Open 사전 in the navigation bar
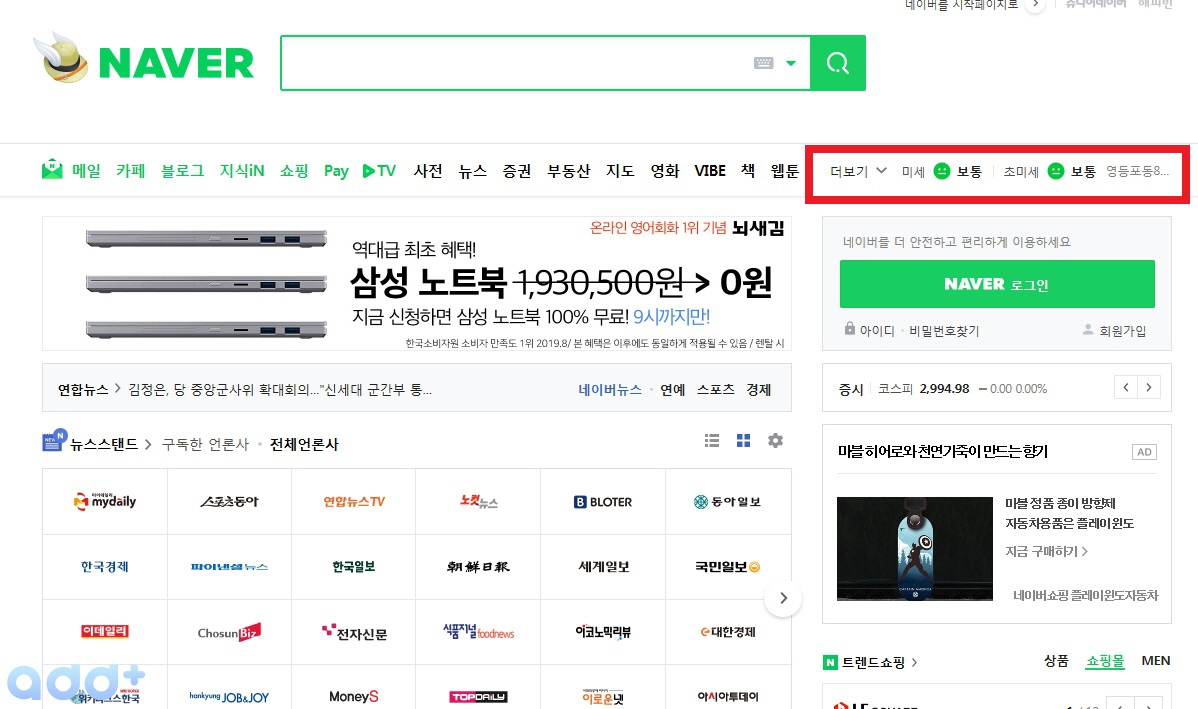 [428, 170]
